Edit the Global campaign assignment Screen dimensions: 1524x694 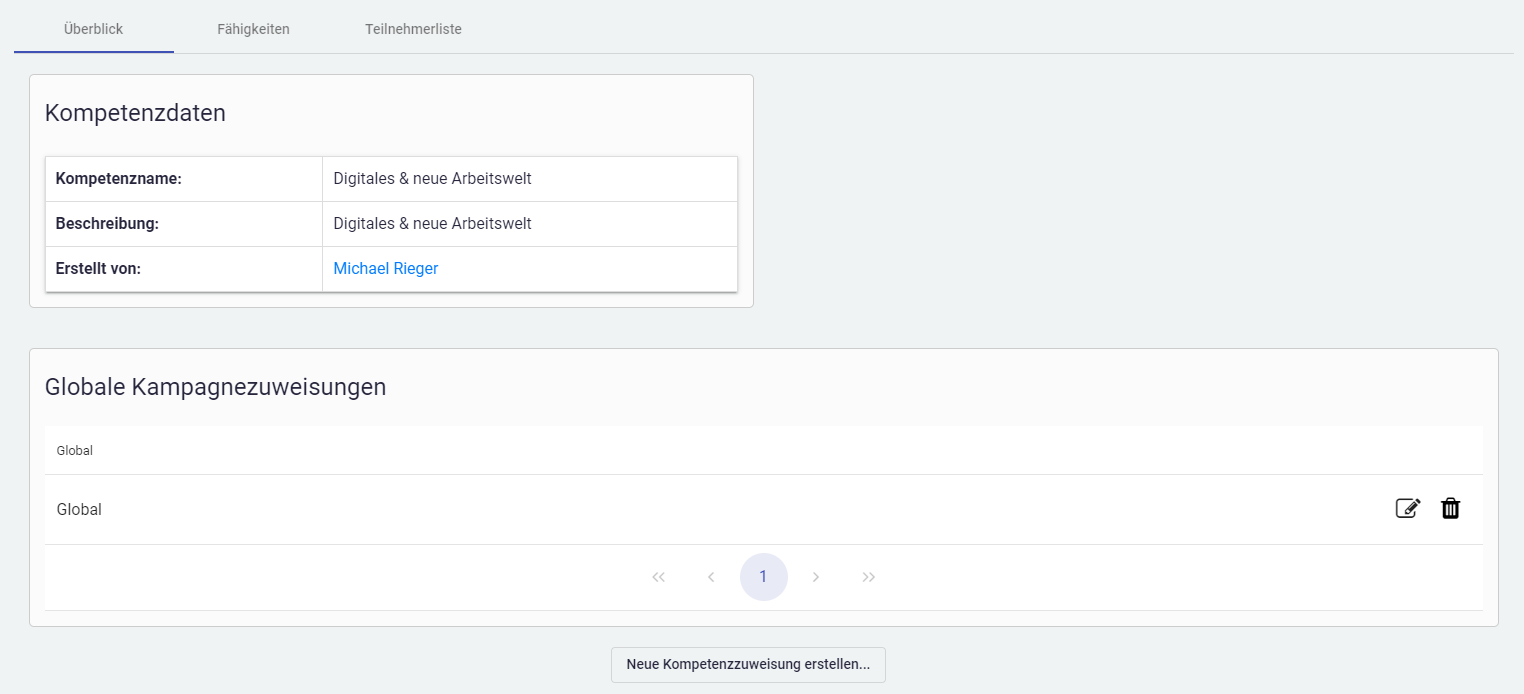pos(1407,509)
